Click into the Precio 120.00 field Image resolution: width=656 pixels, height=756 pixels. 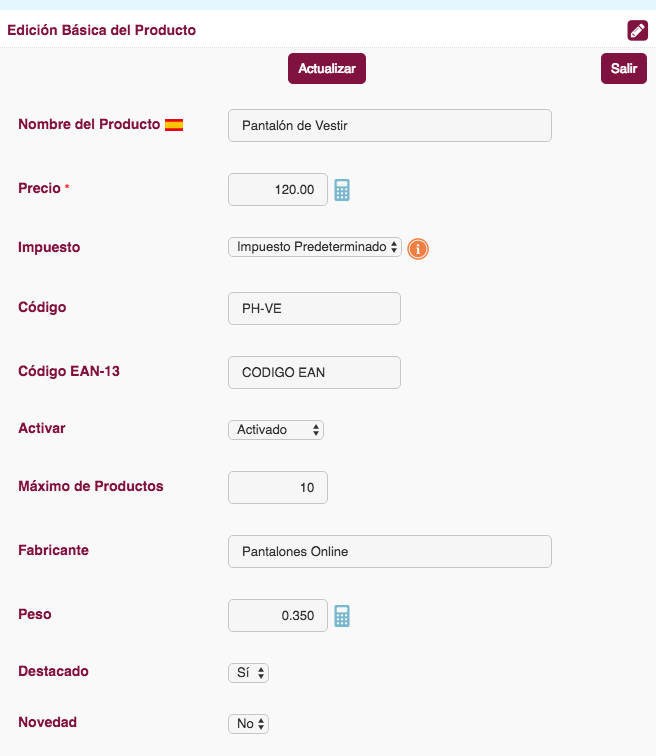[x=278, y=189]
